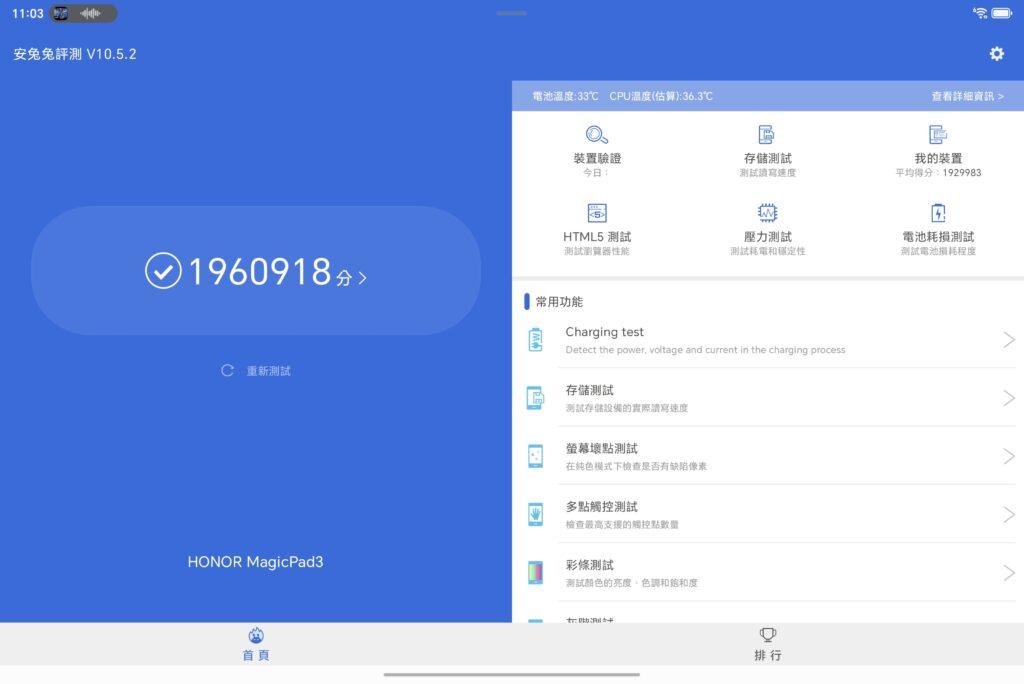
Task: Switch to the 首頁 home tab
Action: point(256,644)
